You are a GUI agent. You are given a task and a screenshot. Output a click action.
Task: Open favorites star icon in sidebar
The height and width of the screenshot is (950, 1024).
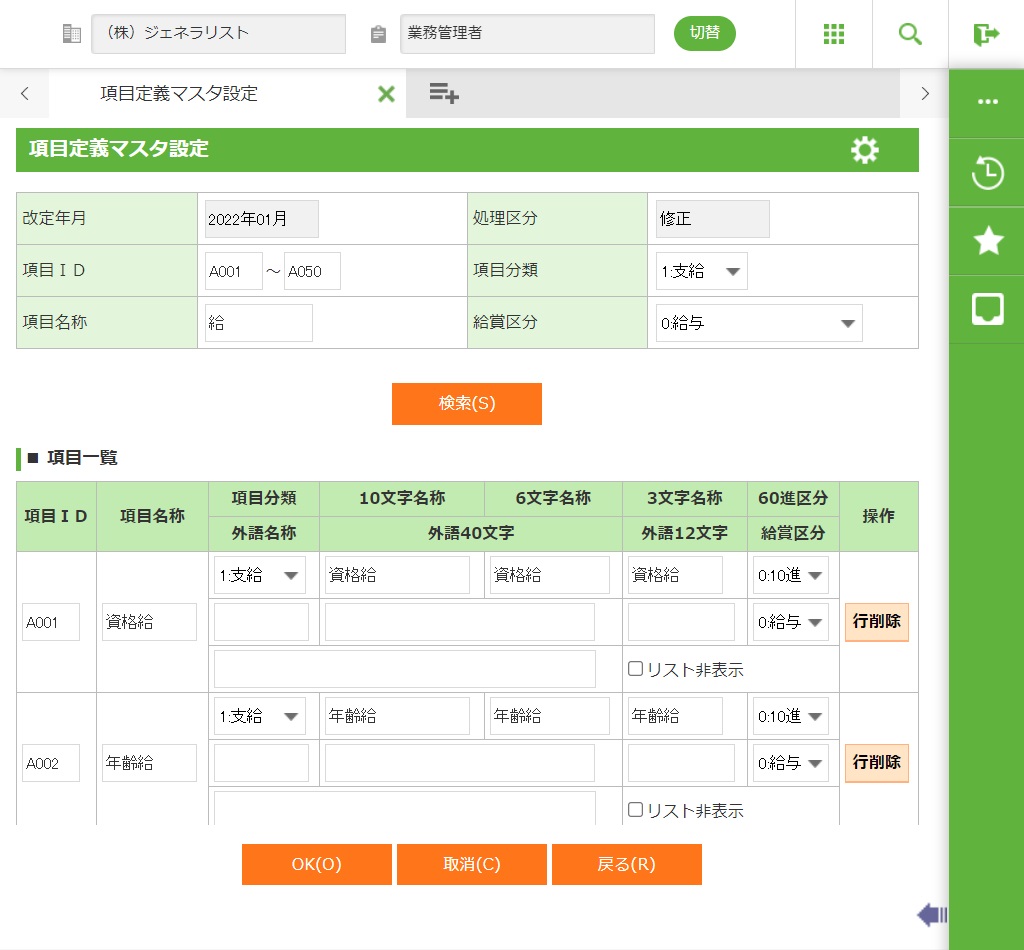[987, 241]
